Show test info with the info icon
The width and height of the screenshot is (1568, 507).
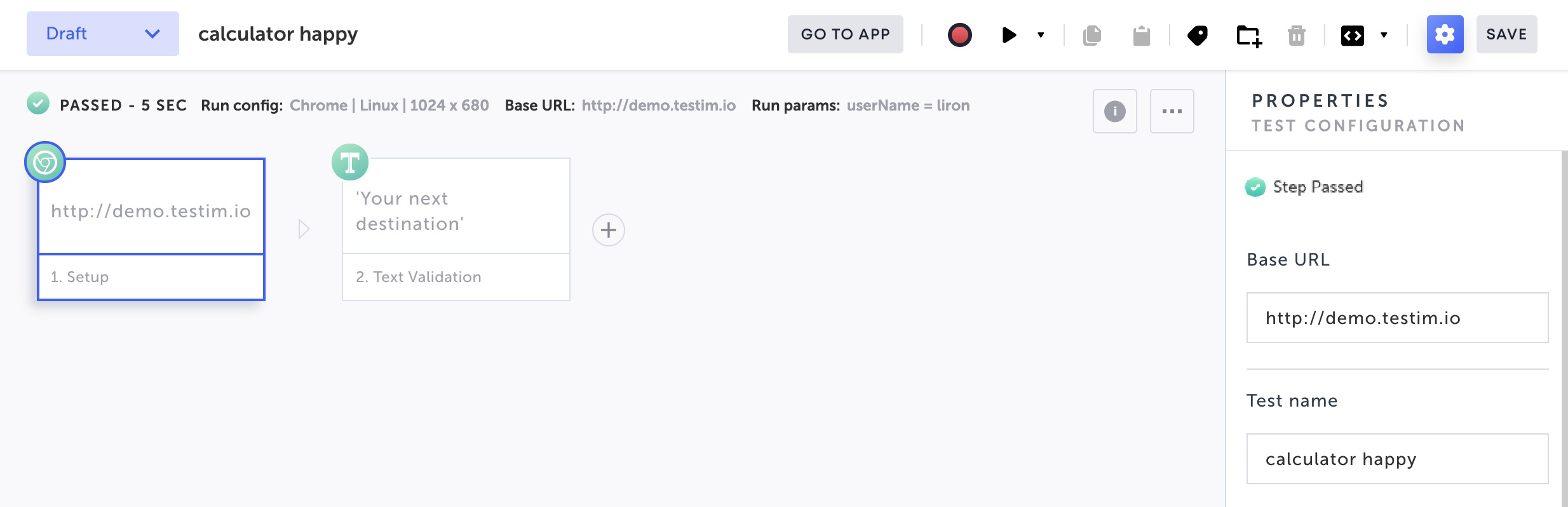pyautogui.click(x=1115, y=111)
